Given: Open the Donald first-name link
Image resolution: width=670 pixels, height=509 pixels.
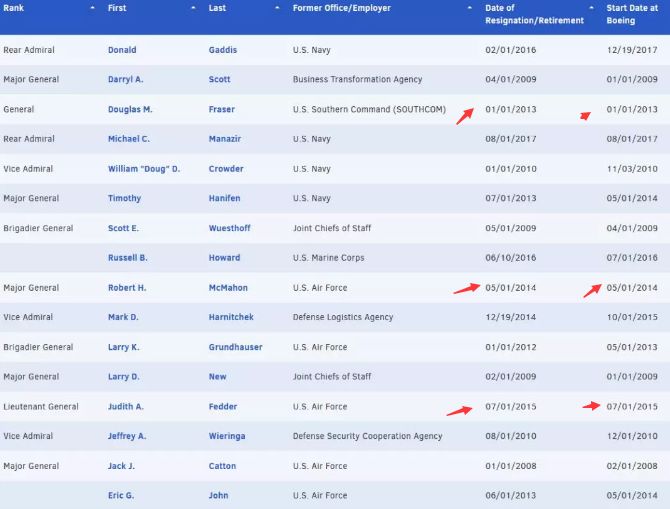Looking at the screenshot, I should pyautogui.click(x=122, y=50).
